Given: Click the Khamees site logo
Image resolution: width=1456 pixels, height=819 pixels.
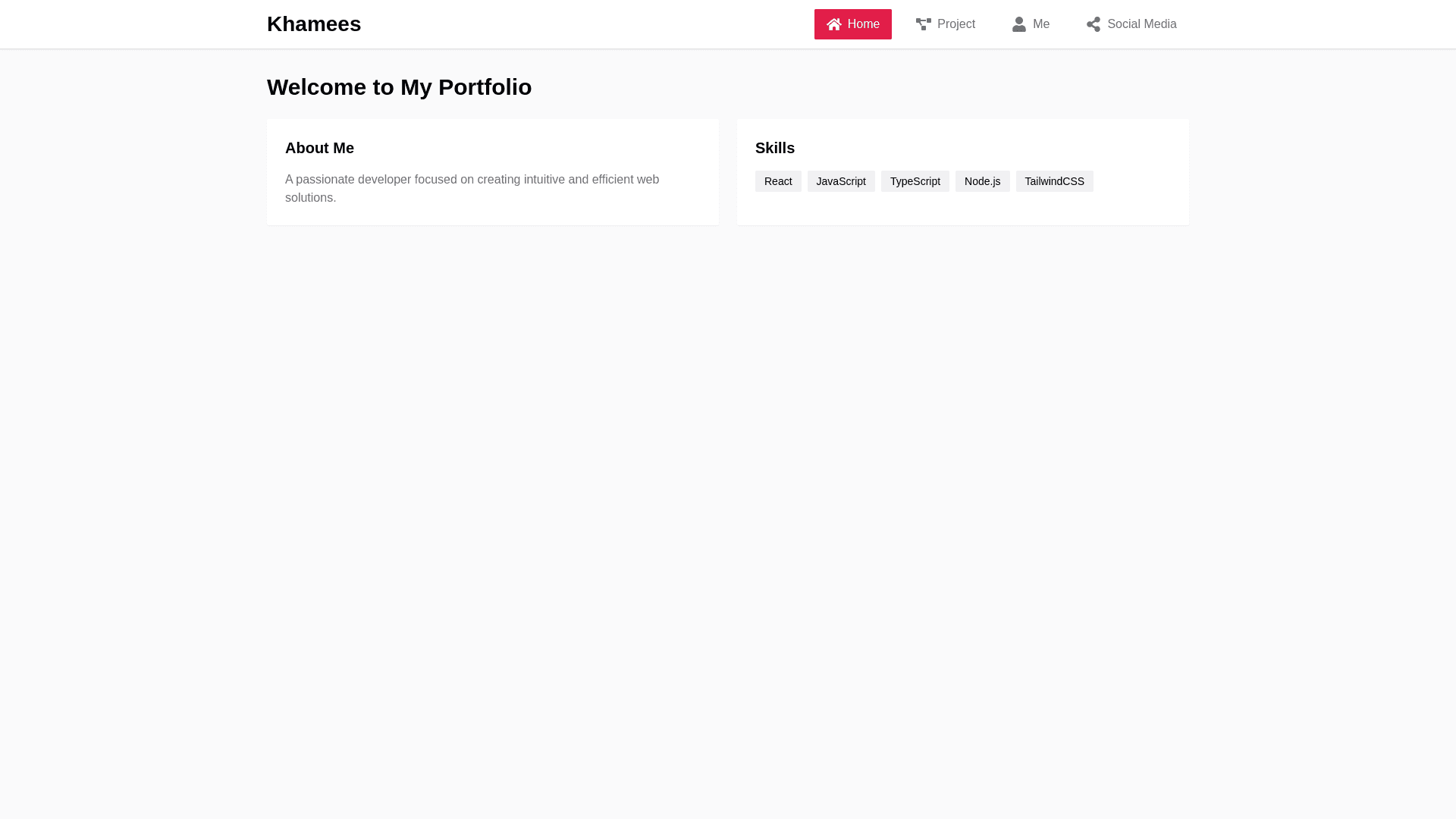Looking at the screenshot, I should pyautogui.click(x=314, y=24).
